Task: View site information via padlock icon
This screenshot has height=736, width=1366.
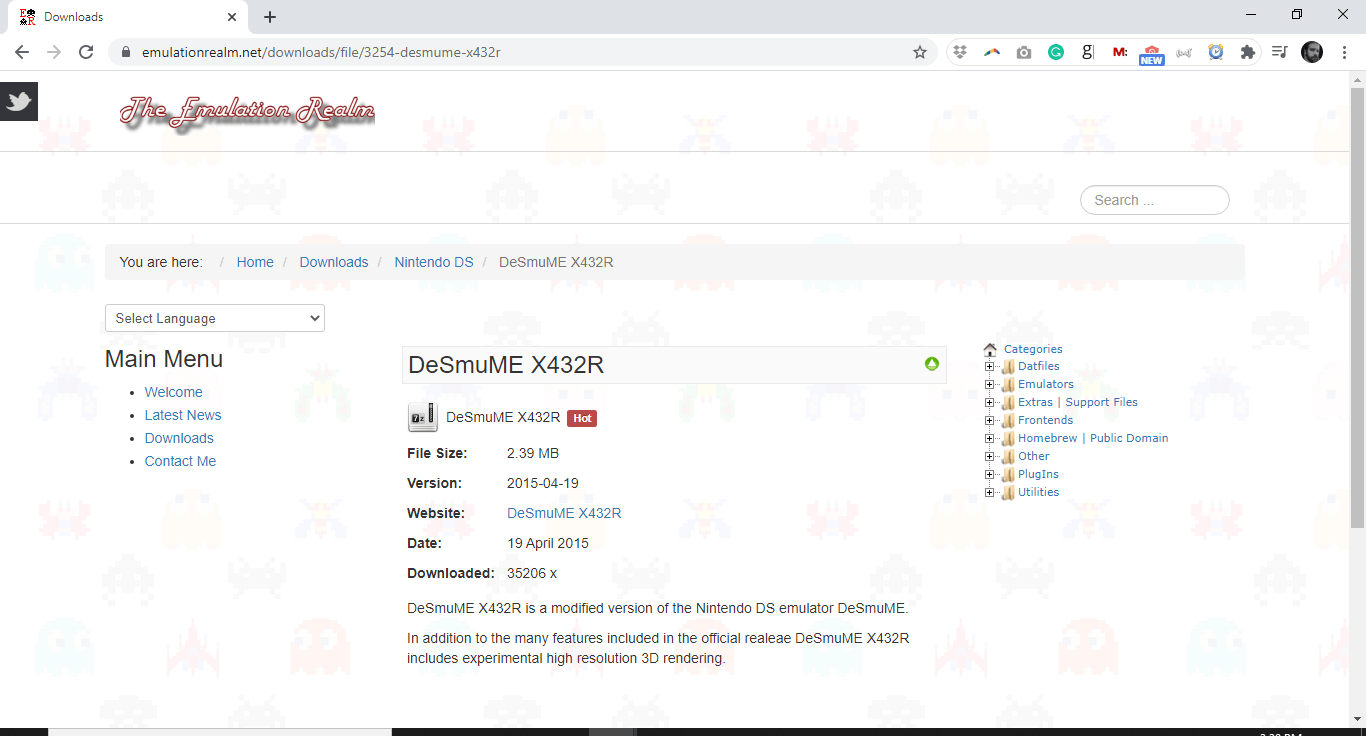Action: (125, 52)
